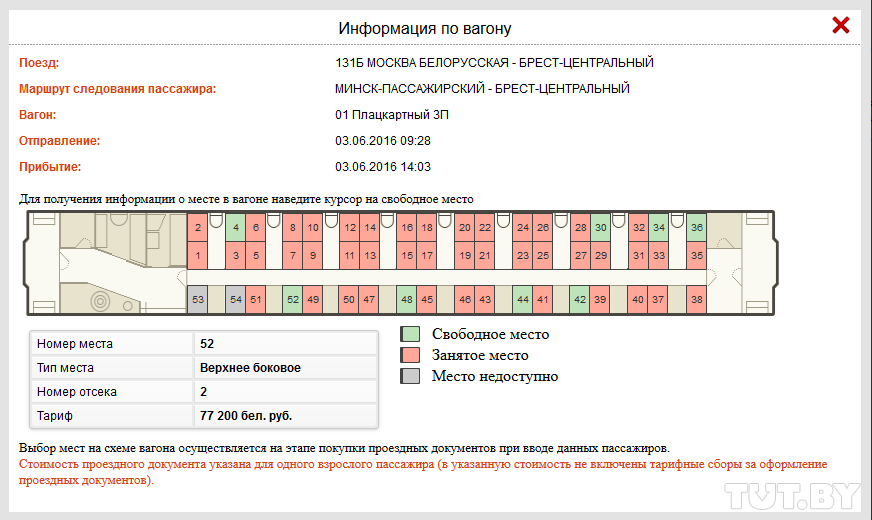
Task: Click occupied seat 20
Action: [464, 228]
